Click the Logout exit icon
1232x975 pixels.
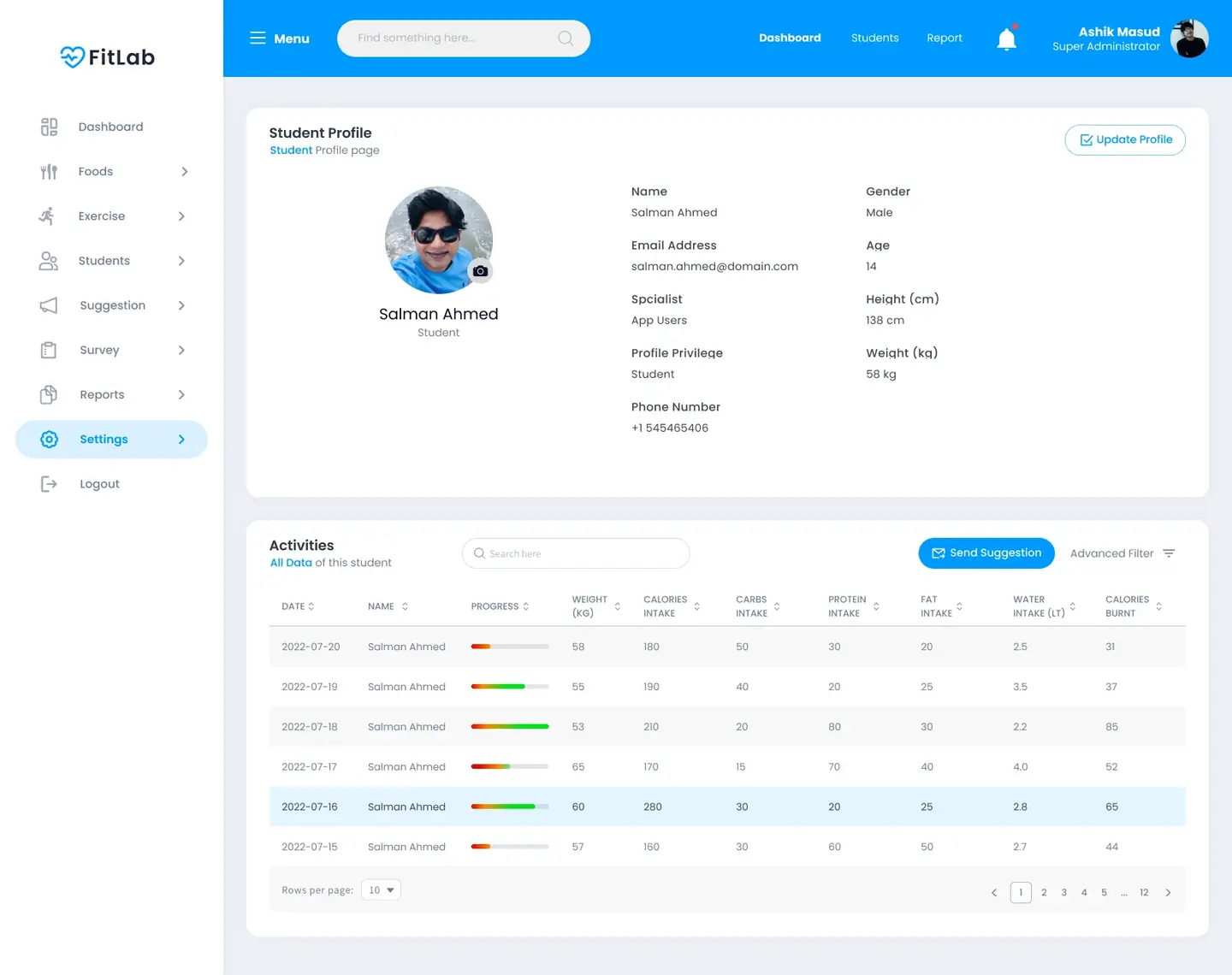(49, 484)
